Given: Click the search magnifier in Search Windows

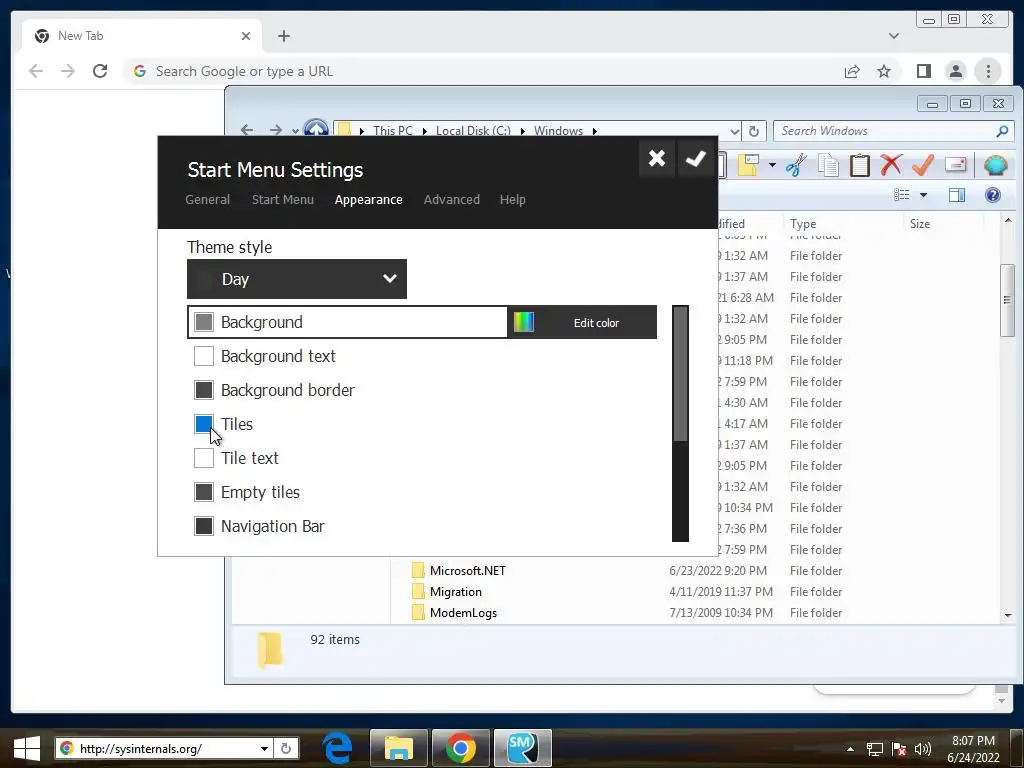Looking at the screenshot, I should coord(1002,131).
